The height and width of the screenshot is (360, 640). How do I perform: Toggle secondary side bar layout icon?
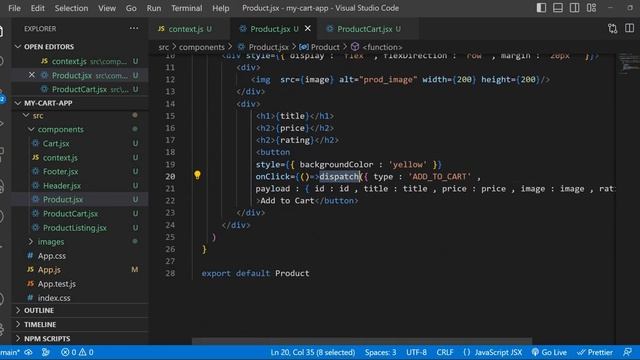(x=574, y=8)
